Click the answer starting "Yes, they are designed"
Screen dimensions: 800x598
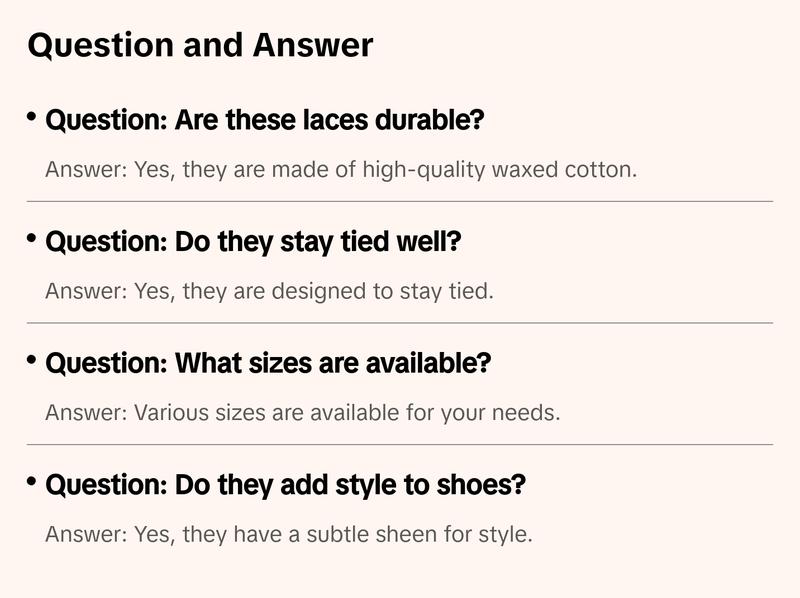coord(269,291)
